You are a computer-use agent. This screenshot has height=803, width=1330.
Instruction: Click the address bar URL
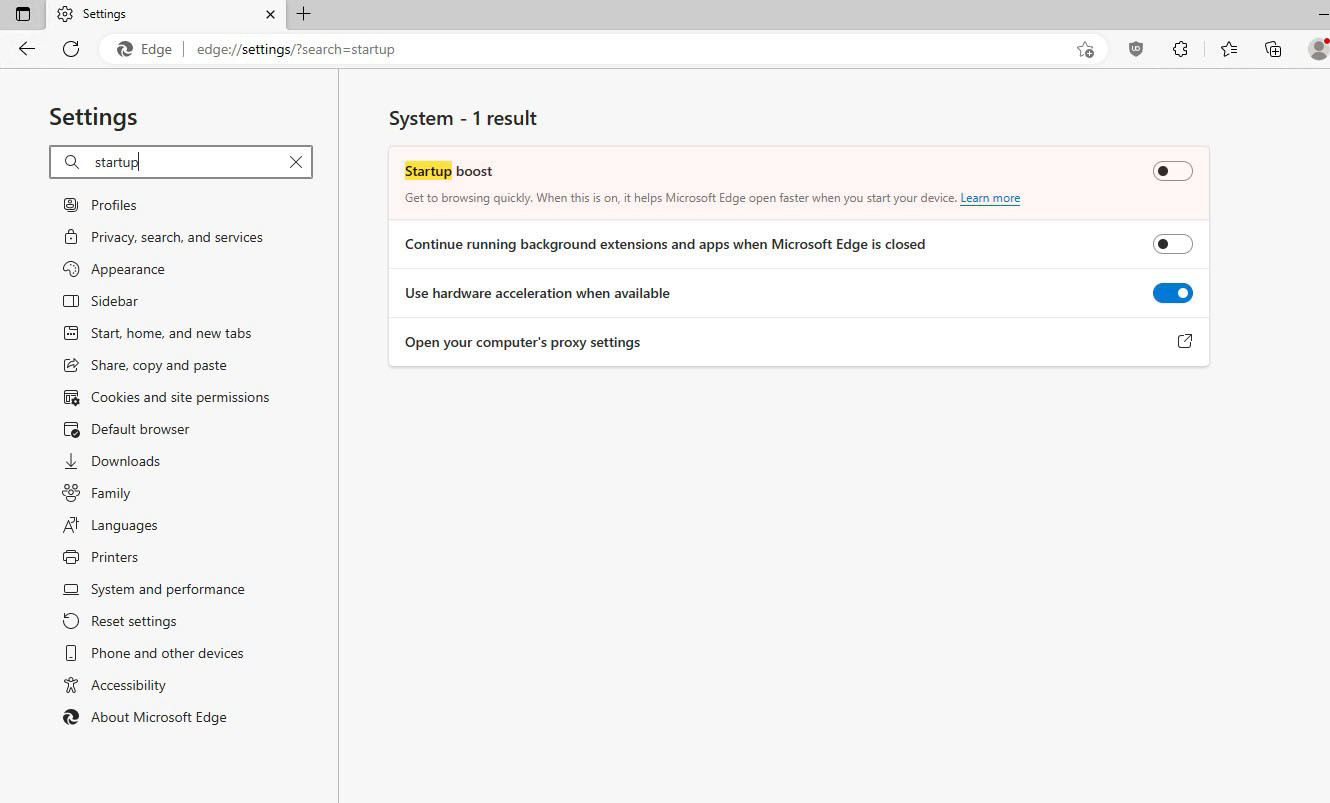click(296, 49)
